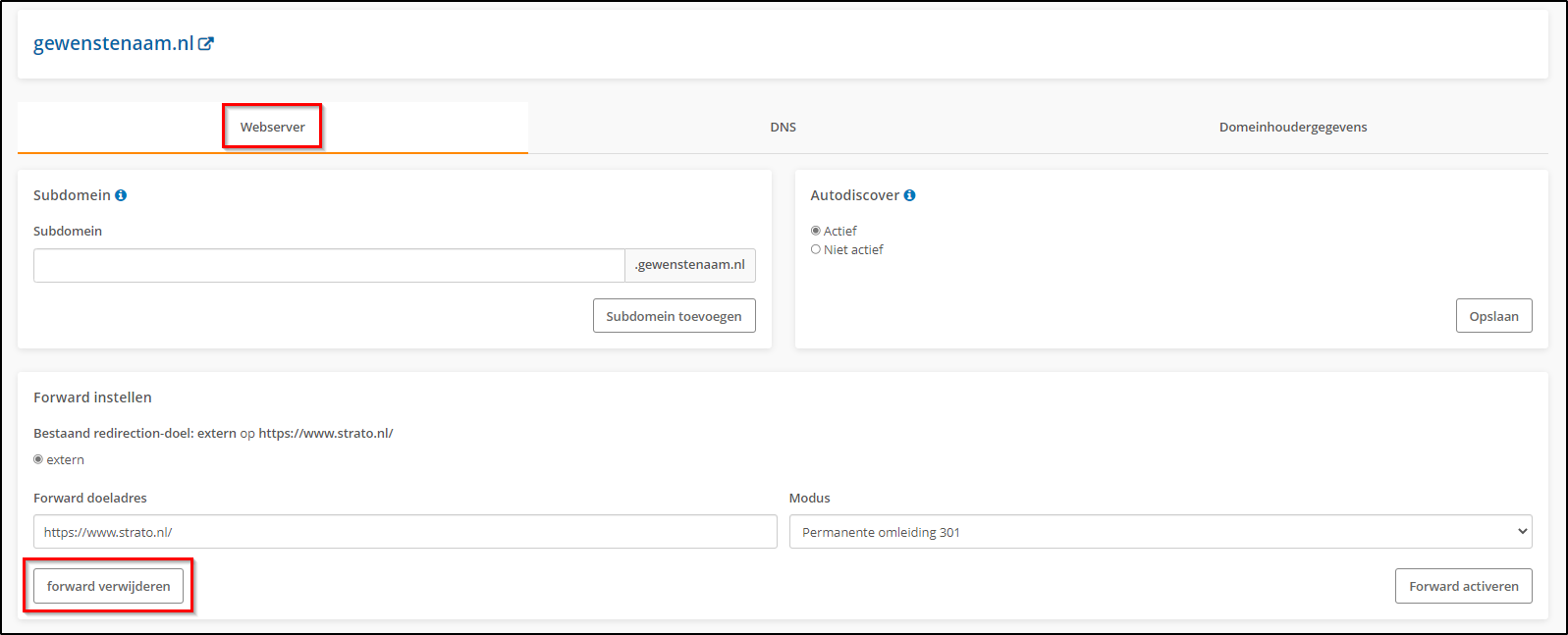Image resolution: width=1568 pixels, height=635 pixels.
Task: Click the .gewenstenaam.nl suffix box
Action: 690,265
